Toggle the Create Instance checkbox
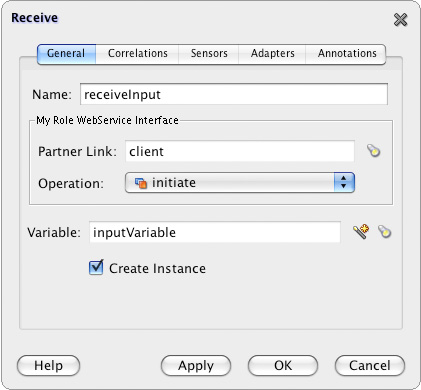The image size is (421, 390). pyautogui.click(x=96, y=267)
